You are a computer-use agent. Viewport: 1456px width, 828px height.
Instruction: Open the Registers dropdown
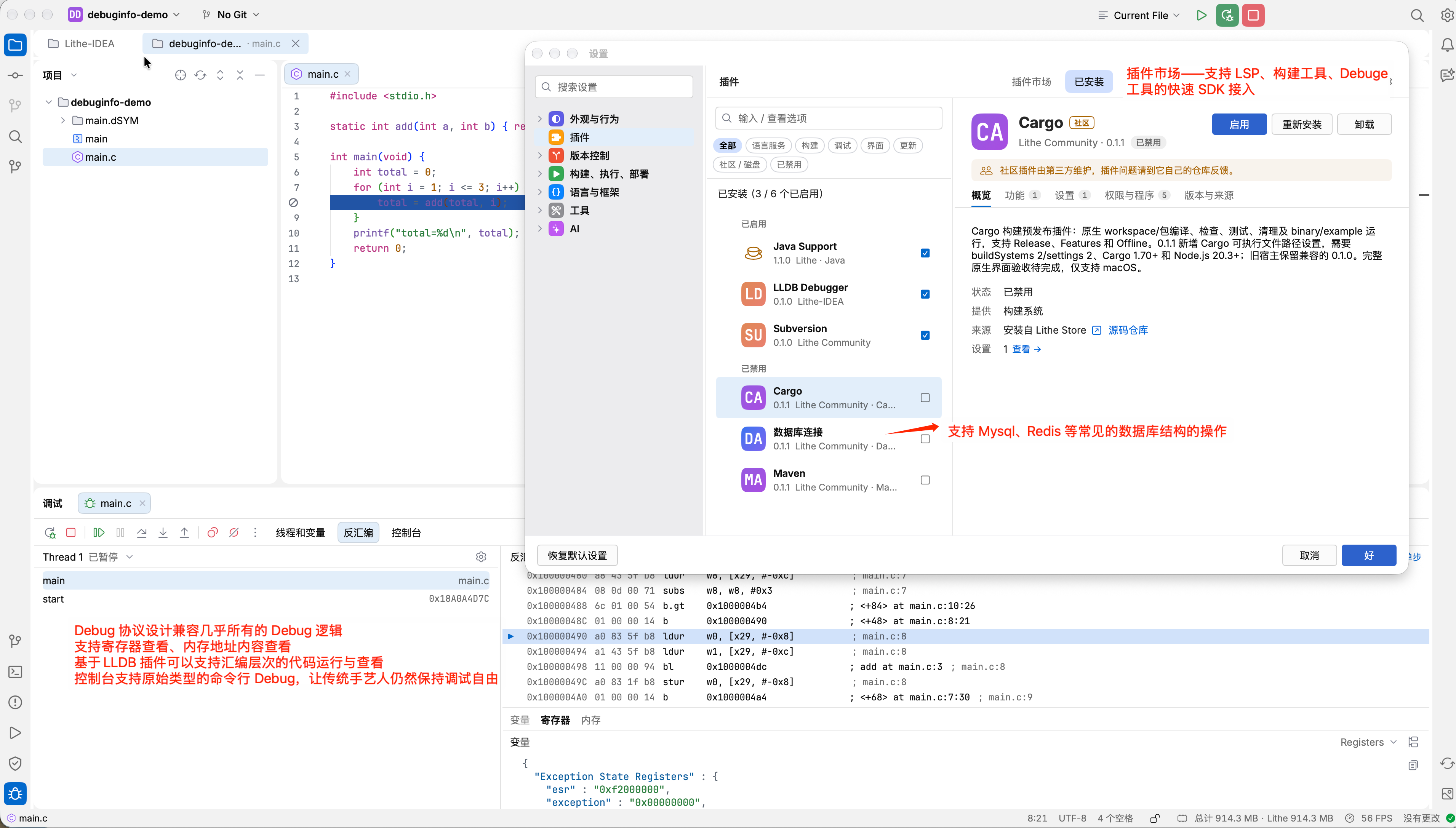[1368, 742]
